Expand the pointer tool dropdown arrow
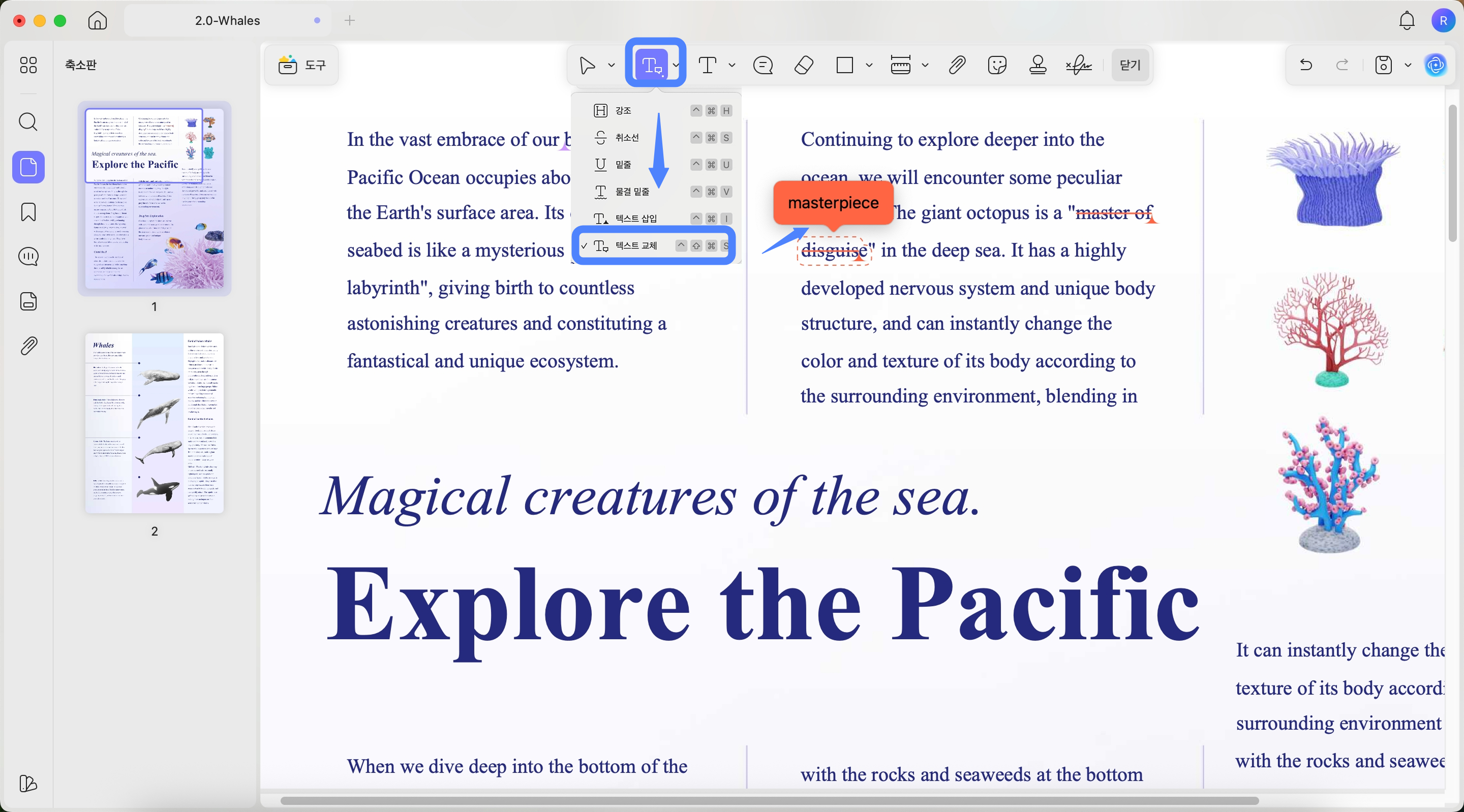This screenshot has width=1464, height=812. [612, 66]
